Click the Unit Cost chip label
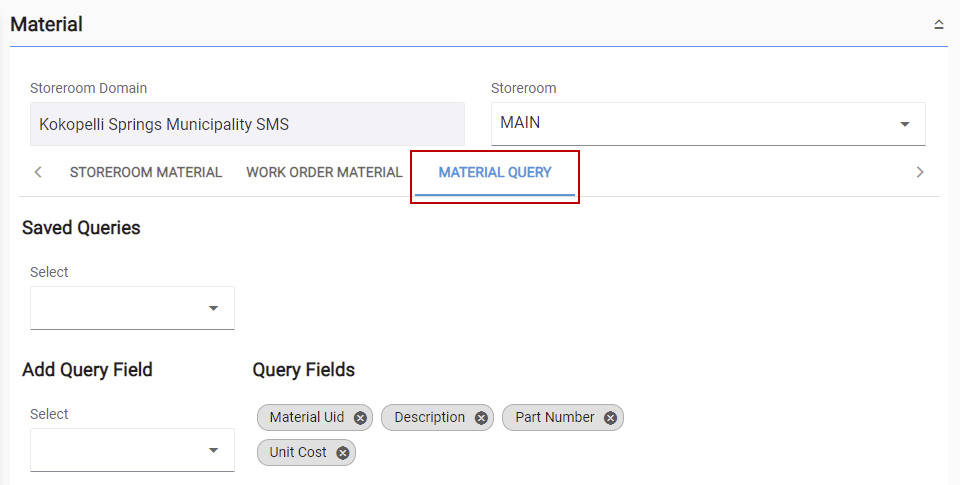This screenshot has width=960, height=485. tap(298, 452)
